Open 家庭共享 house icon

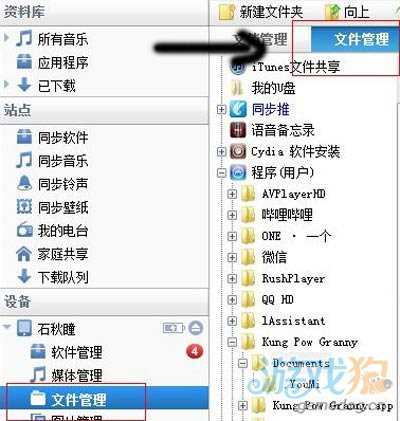(x=24, y=254)
